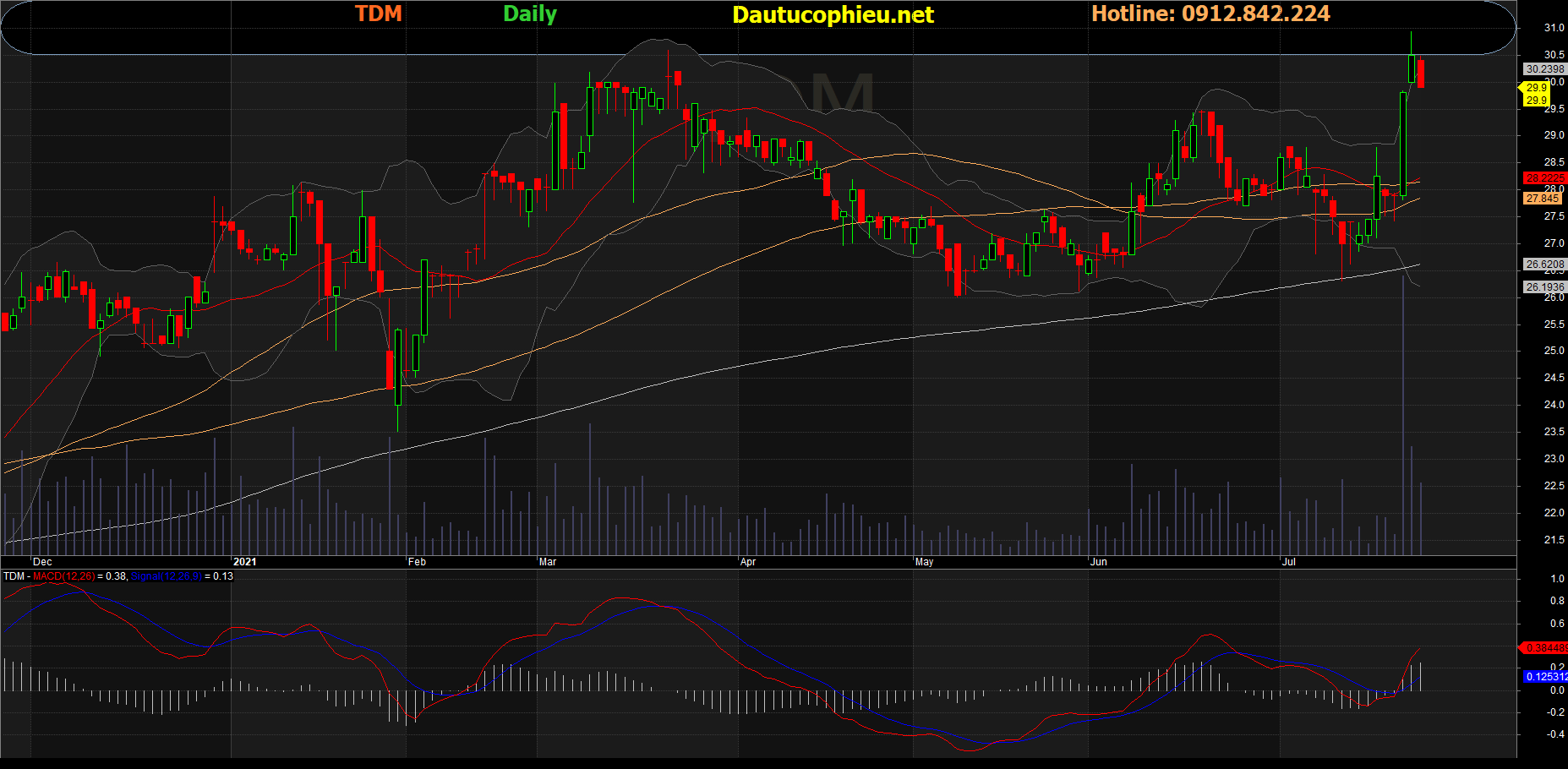Click the gray 26.6208 price tag
1568x769 pixels.
pyautogui.click(x=1544, y=265)
